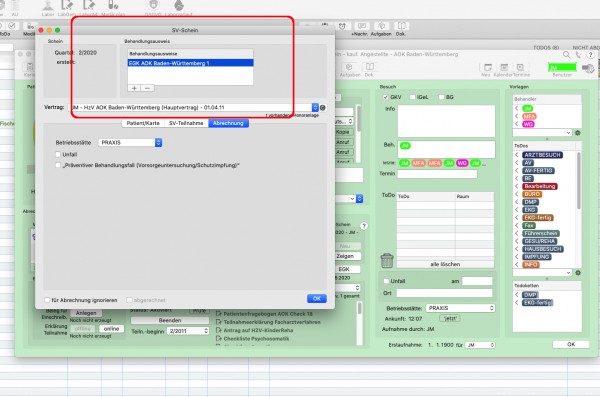
Task: Click the phone icon in window header
Action: click(x=579, y=55)
